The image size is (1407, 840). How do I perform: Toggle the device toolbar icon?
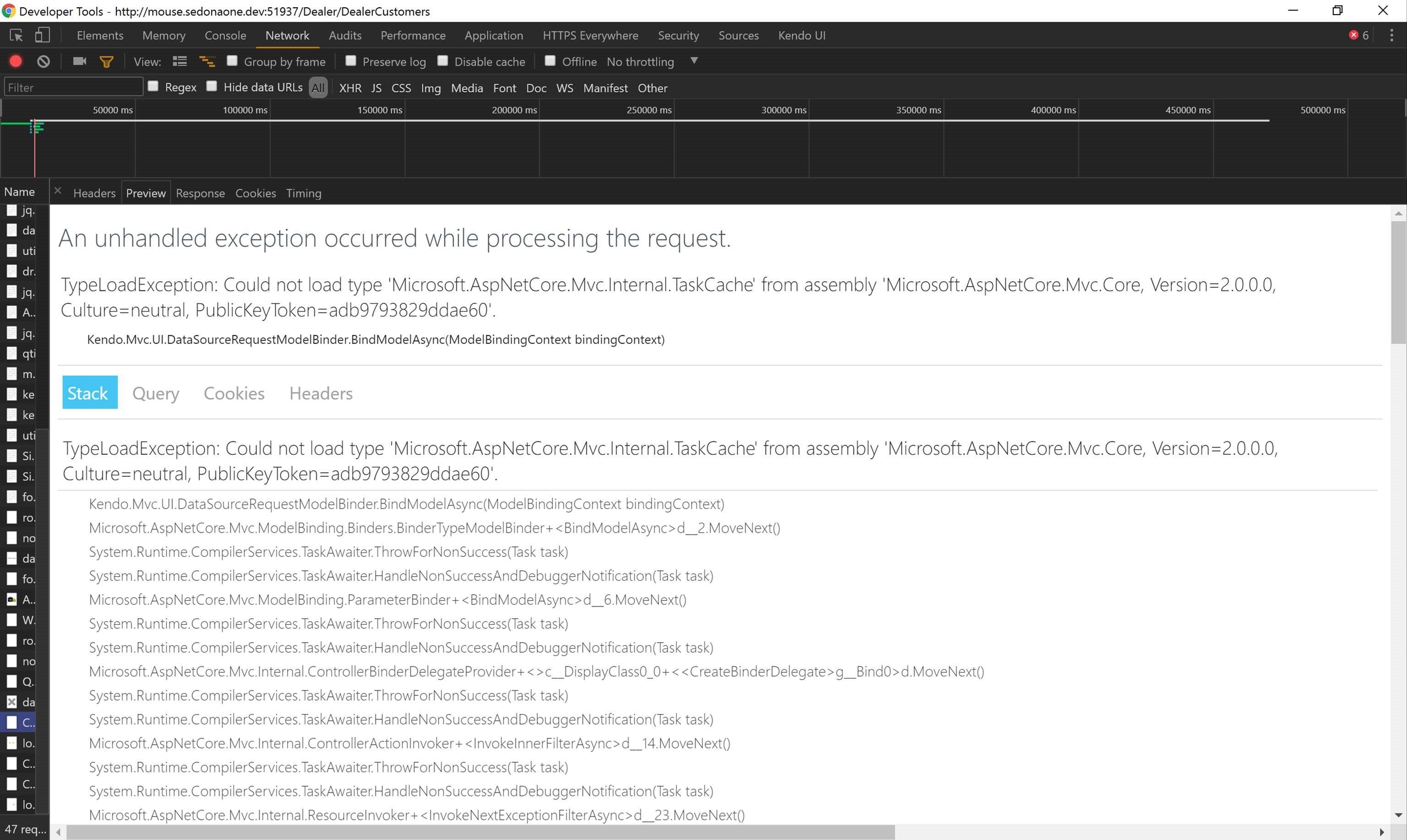tap(43, 35)
